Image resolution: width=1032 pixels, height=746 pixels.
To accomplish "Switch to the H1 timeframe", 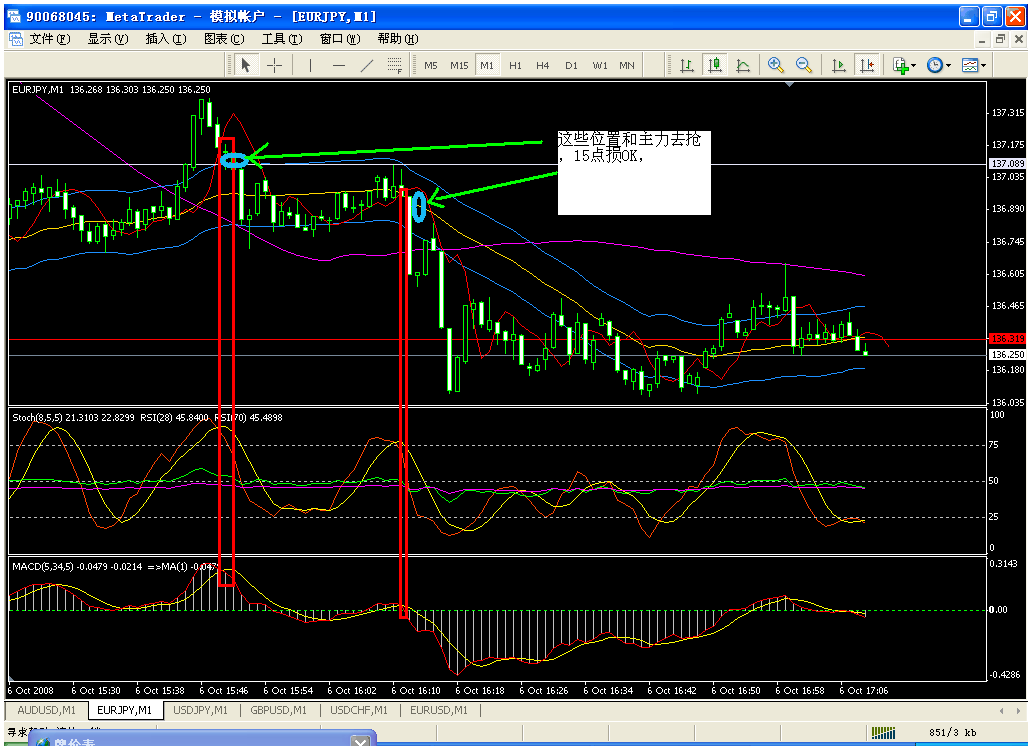I will pyautogui.click(x=515, y=65).
